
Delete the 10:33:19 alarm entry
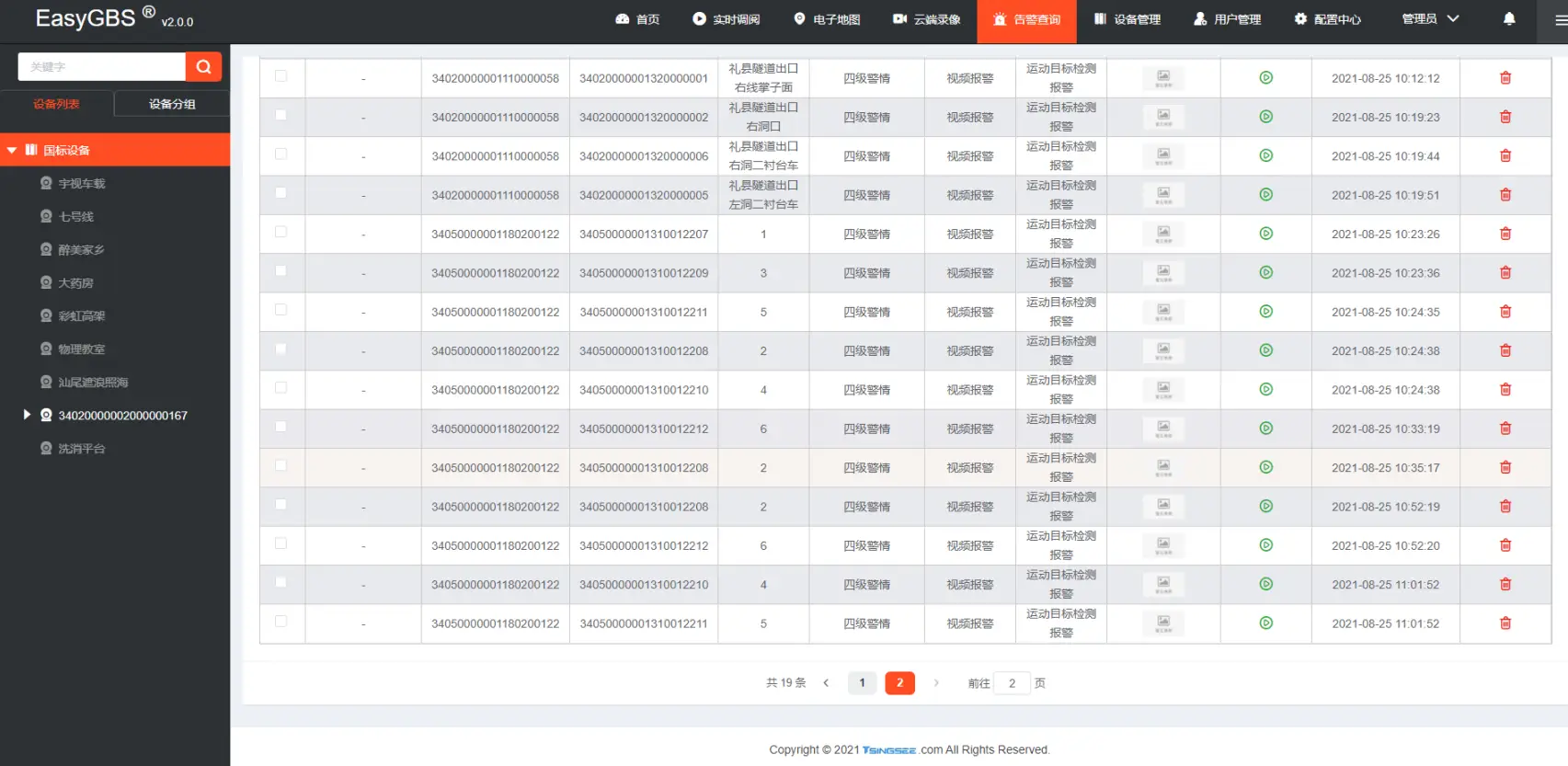click(1505, 429)
